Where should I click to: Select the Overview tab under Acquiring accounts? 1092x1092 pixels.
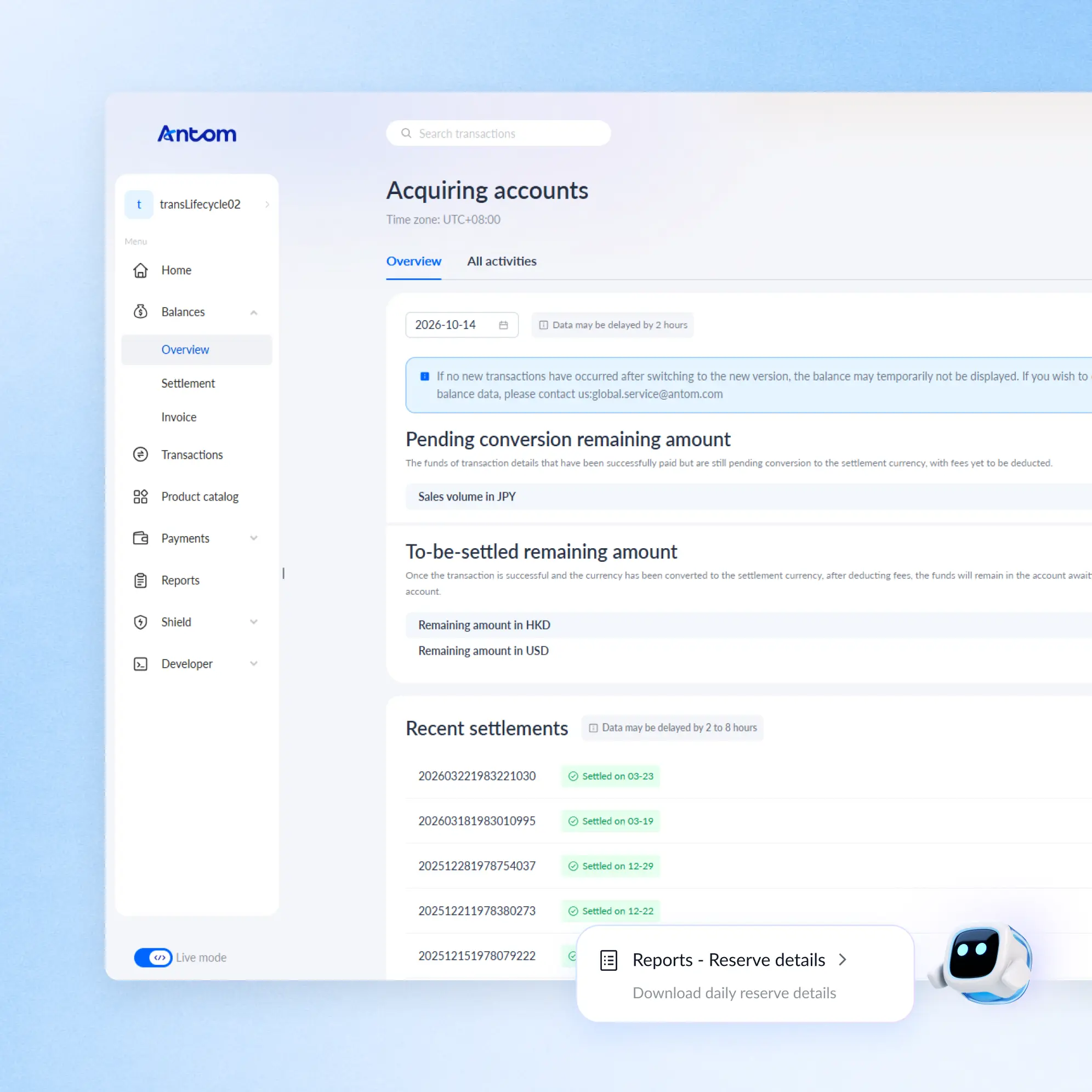point(413,261)
